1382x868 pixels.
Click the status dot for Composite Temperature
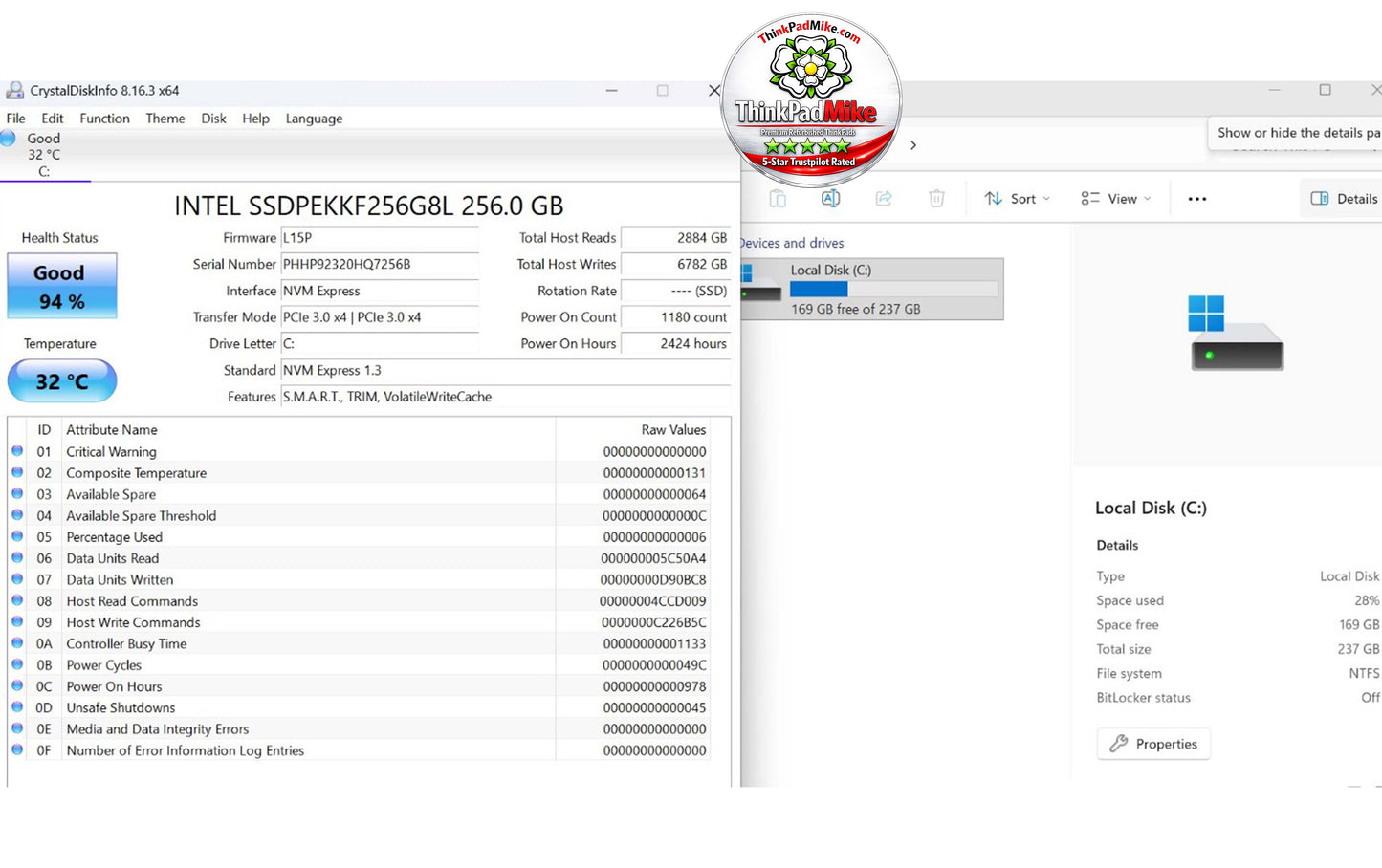17,472
